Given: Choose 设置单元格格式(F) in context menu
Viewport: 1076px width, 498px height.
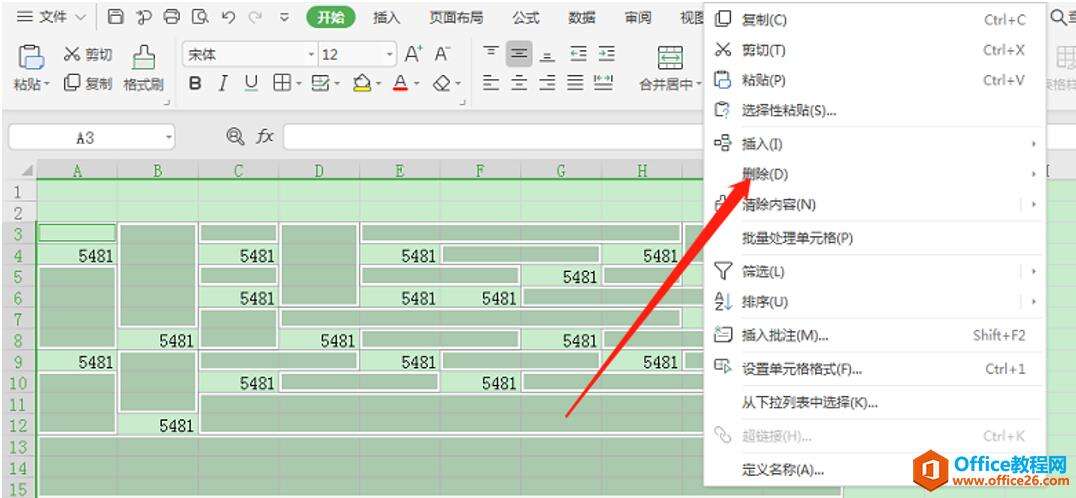Looking at the screenshot, I should (874, 369).
